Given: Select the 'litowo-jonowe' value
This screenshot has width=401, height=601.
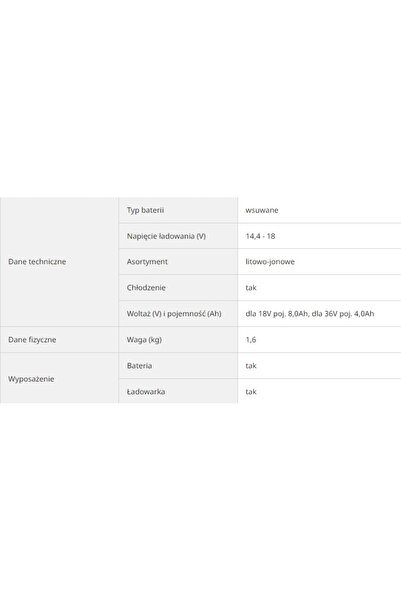Looking at the screenshot, I should 270,262.
